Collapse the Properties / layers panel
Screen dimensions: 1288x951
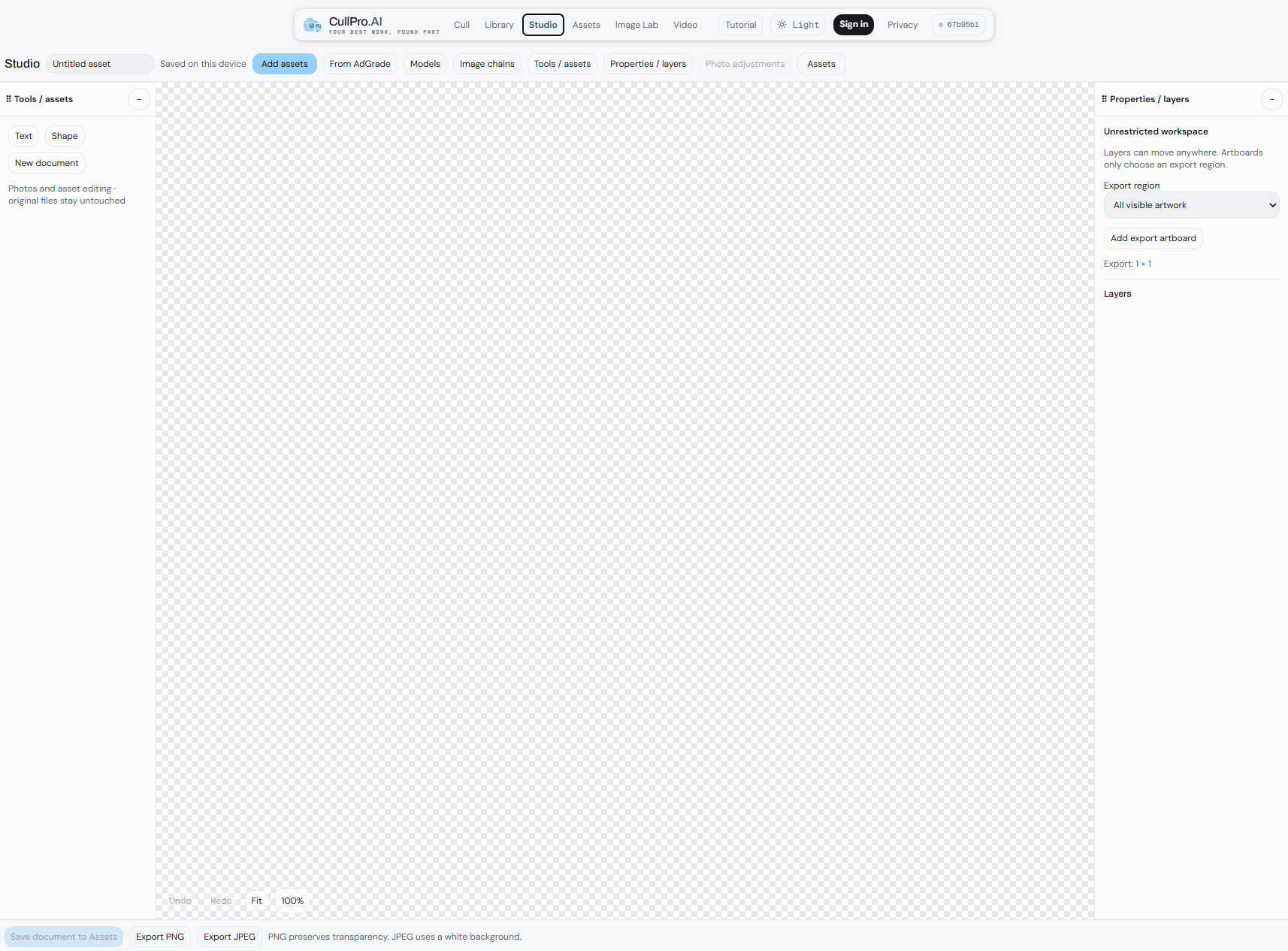coord(1272,99)
